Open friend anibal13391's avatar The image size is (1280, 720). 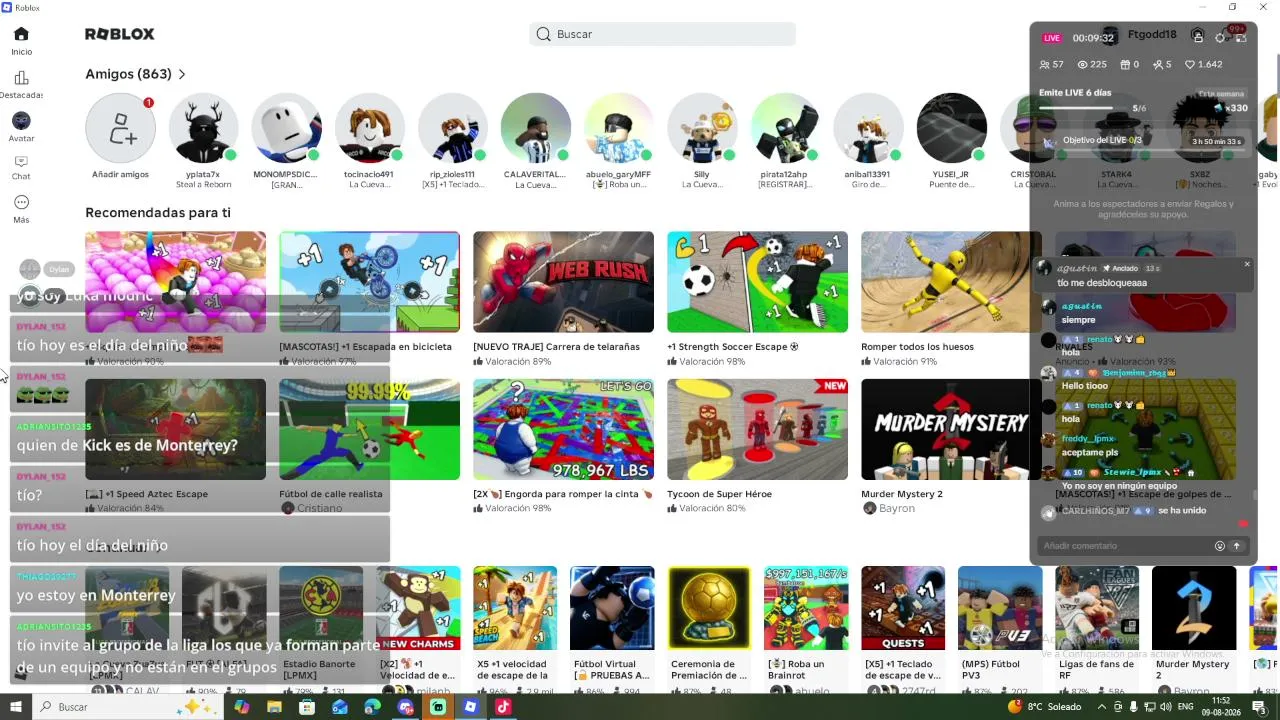tap(868, 128)
